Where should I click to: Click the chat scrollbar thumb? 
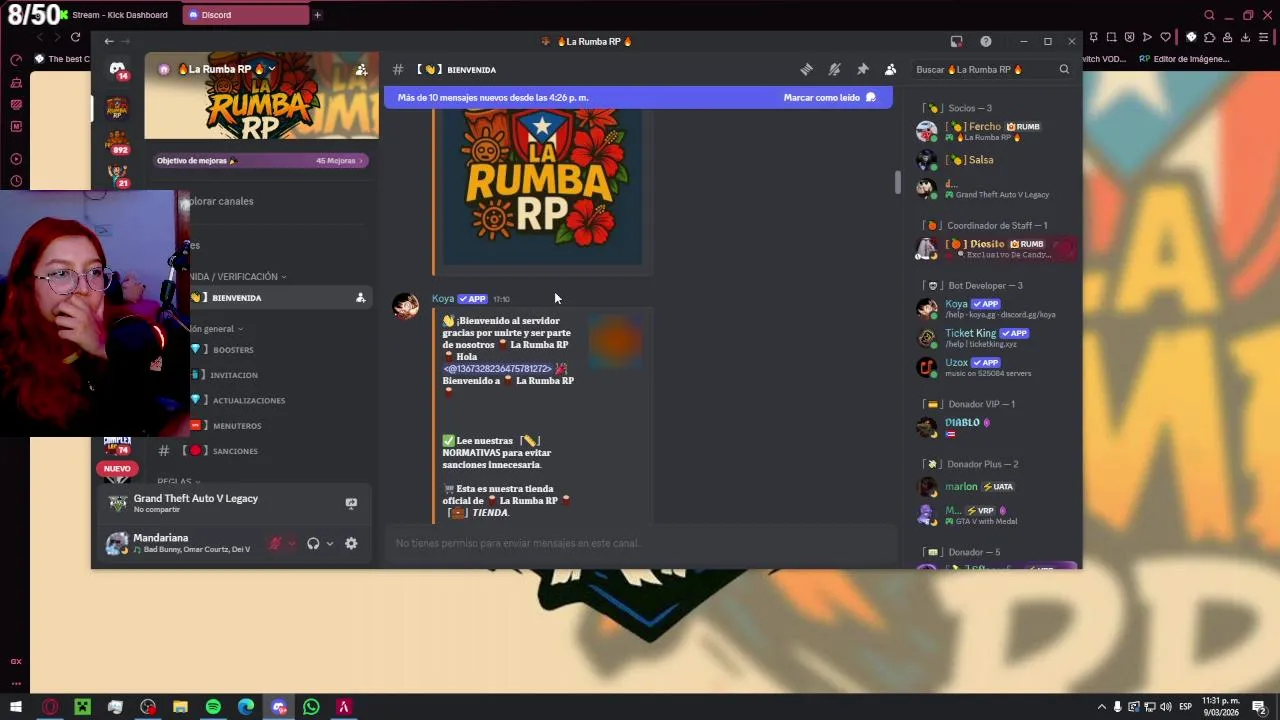(x=897, y=183)
